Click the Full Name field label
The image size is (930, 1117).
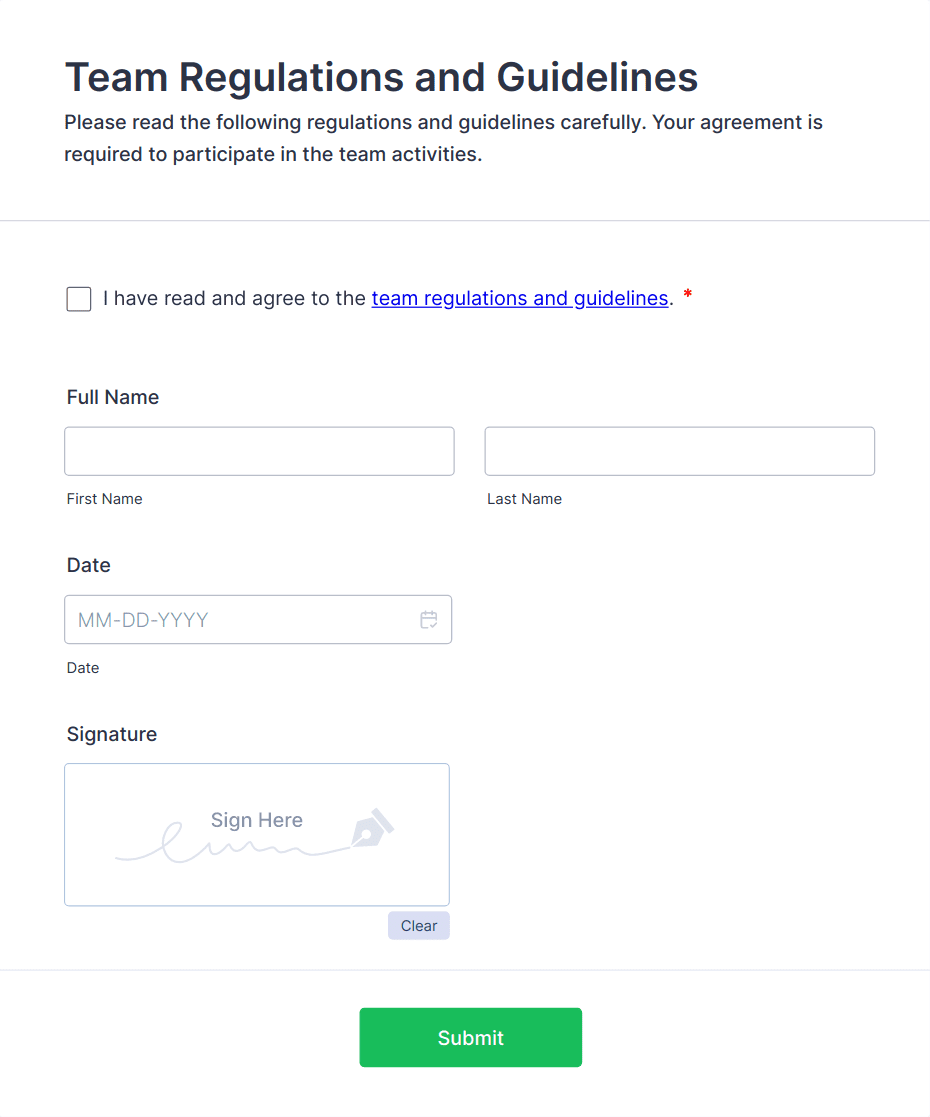point(113,397)
